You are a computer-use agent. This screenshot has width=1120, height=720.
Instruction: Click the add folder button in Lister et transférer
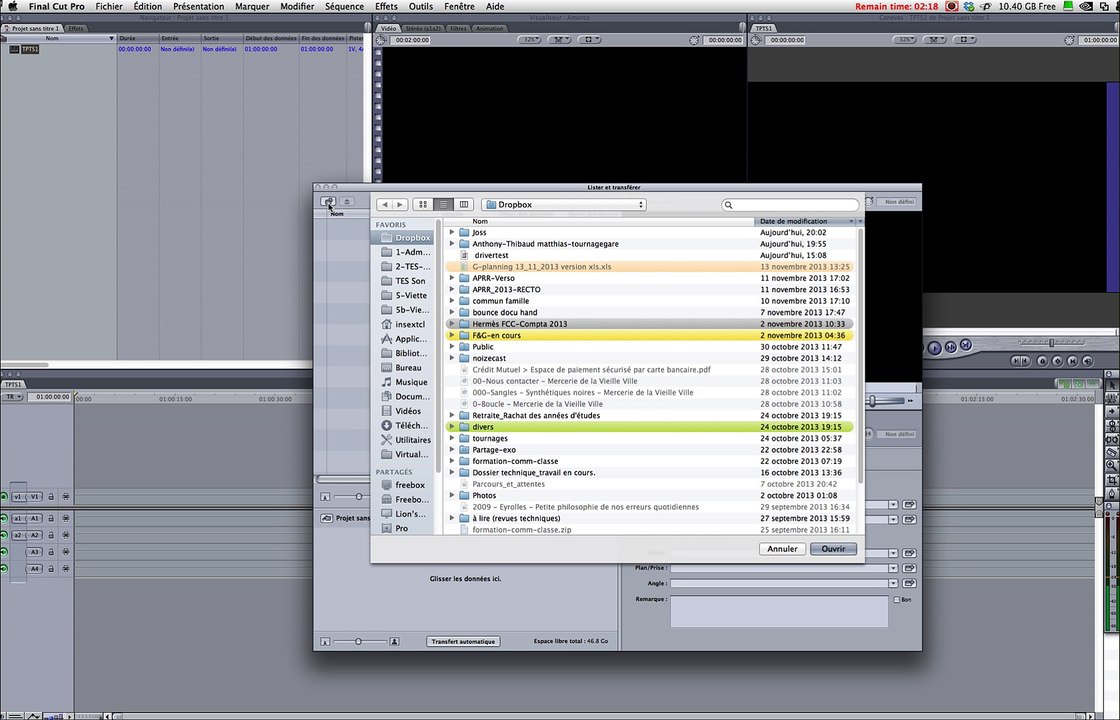click(x=328, y=202)
